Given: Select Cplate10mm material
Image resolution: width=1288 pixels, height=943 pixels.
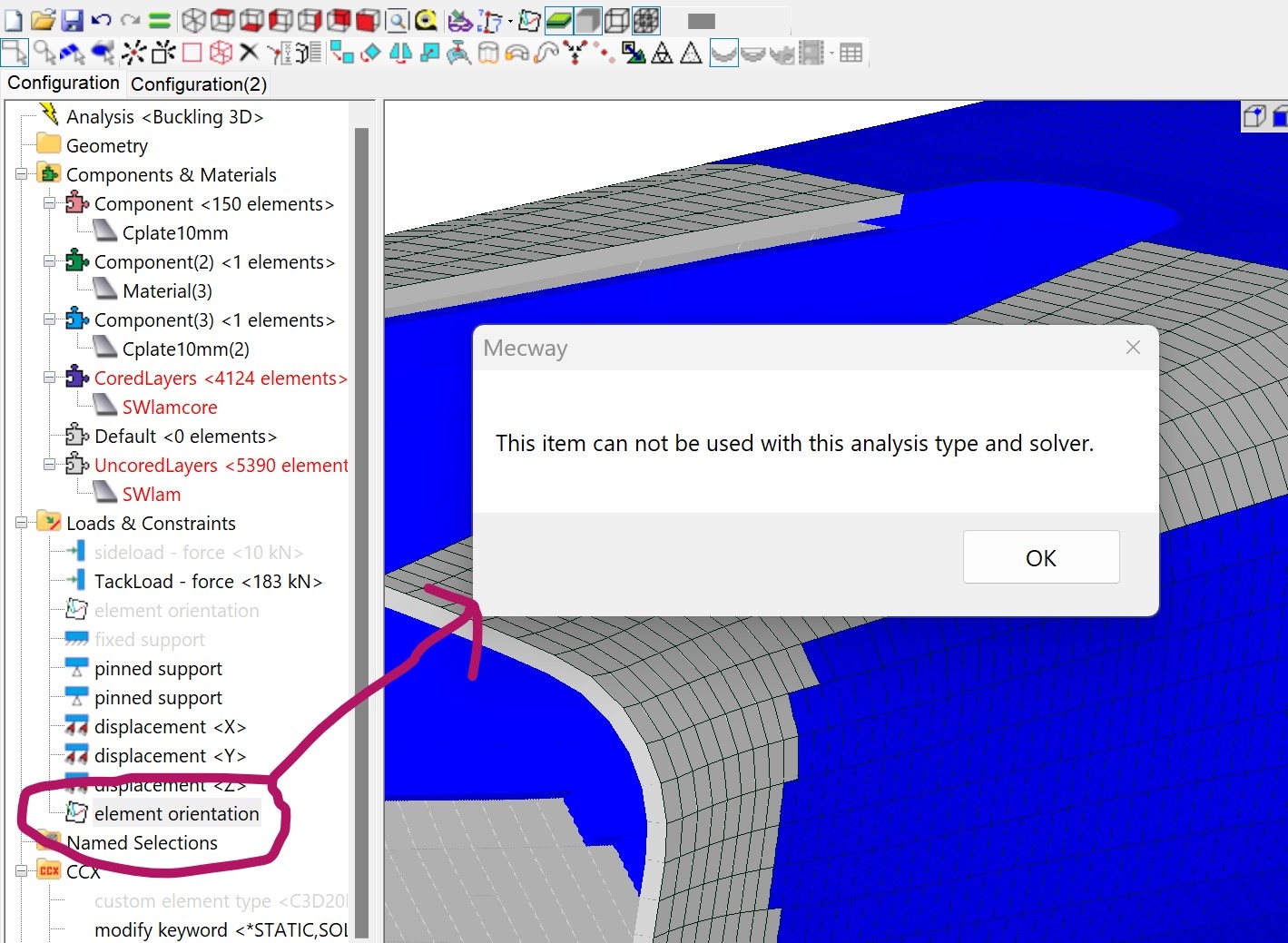Looking at the screenshot, I should [x=175, y=233].
